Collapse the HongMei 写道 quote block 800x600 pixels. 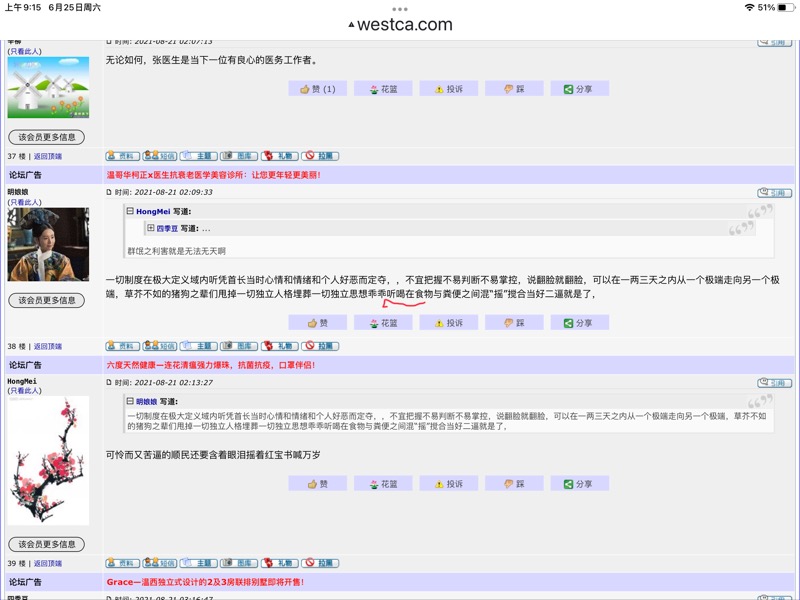130,211
